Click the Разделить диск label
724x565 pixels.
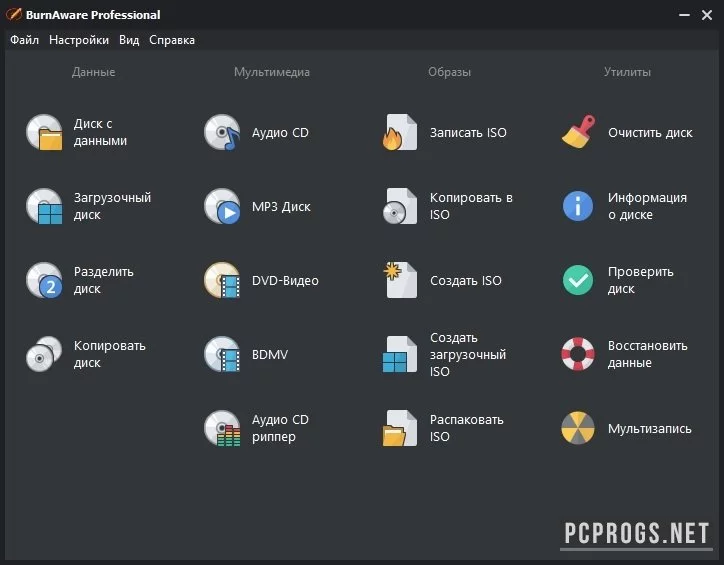click(103, 280)
